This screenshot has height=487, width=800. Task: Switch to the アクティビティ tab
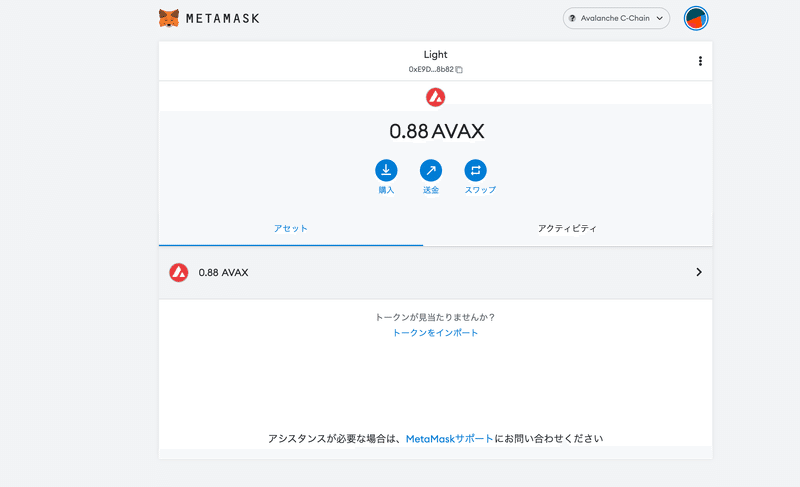(x=567, y=229)
